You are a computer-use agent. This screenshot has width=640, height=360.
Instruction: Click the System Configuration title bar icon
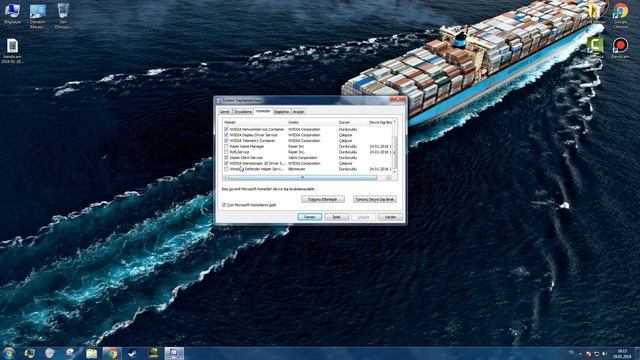coord(218,100)
